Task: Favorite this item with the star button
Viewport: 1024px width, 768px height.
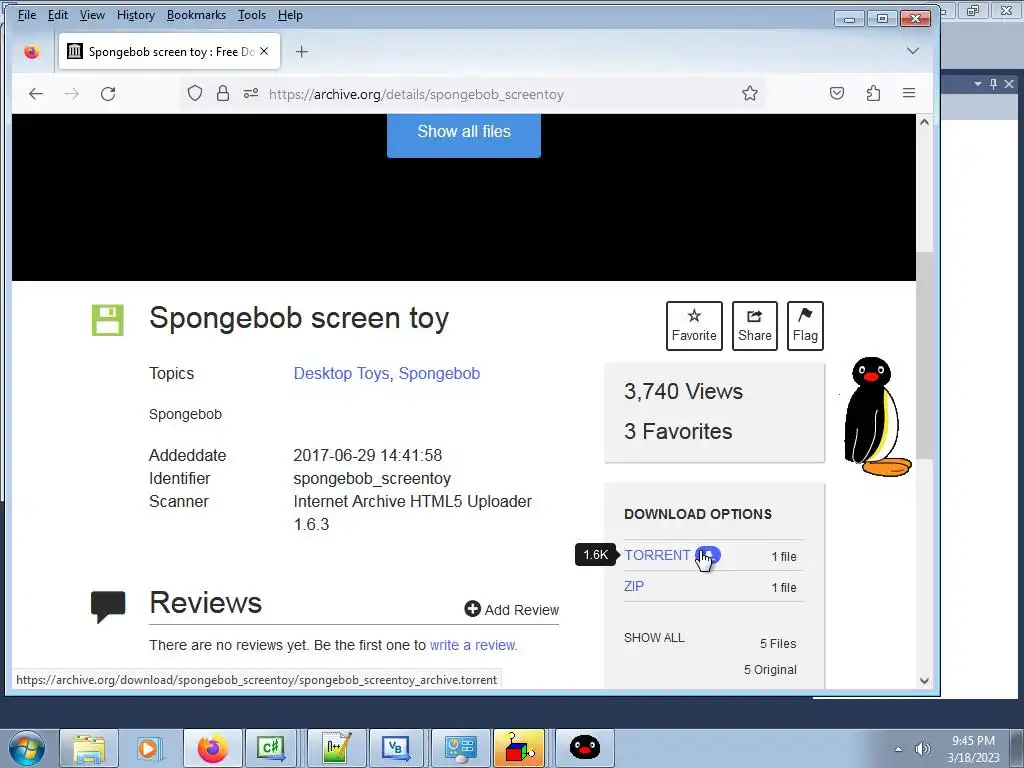Action: (x=694, y=326)
